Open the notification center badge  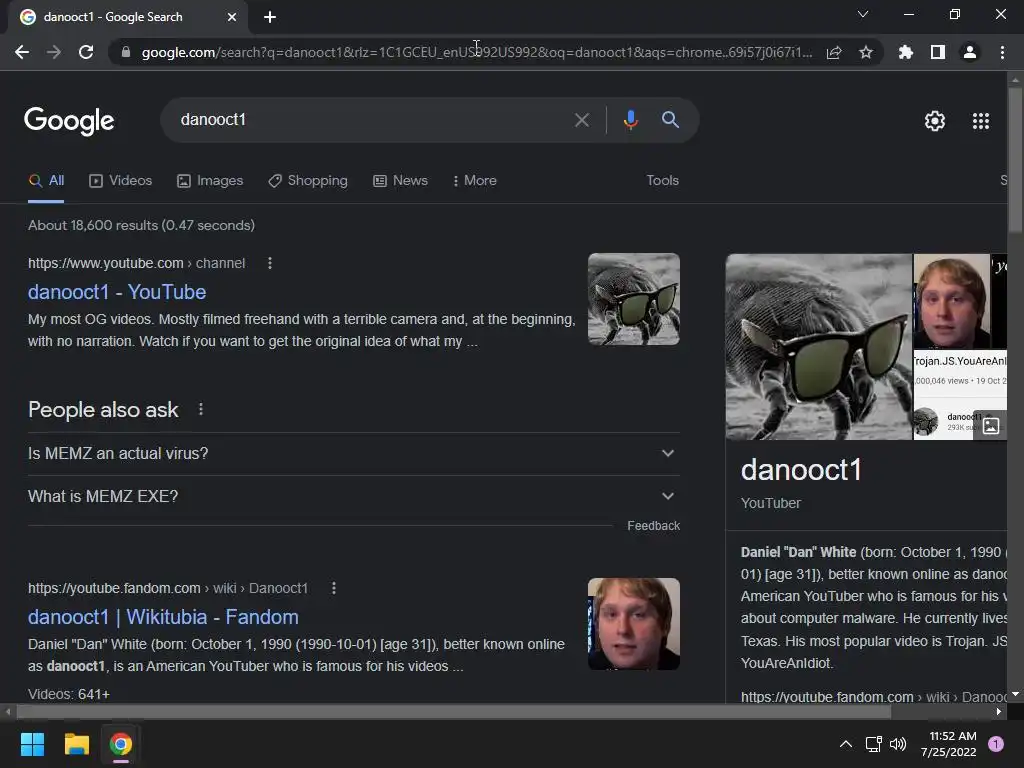pyautogui.click(x=996, y=744)
